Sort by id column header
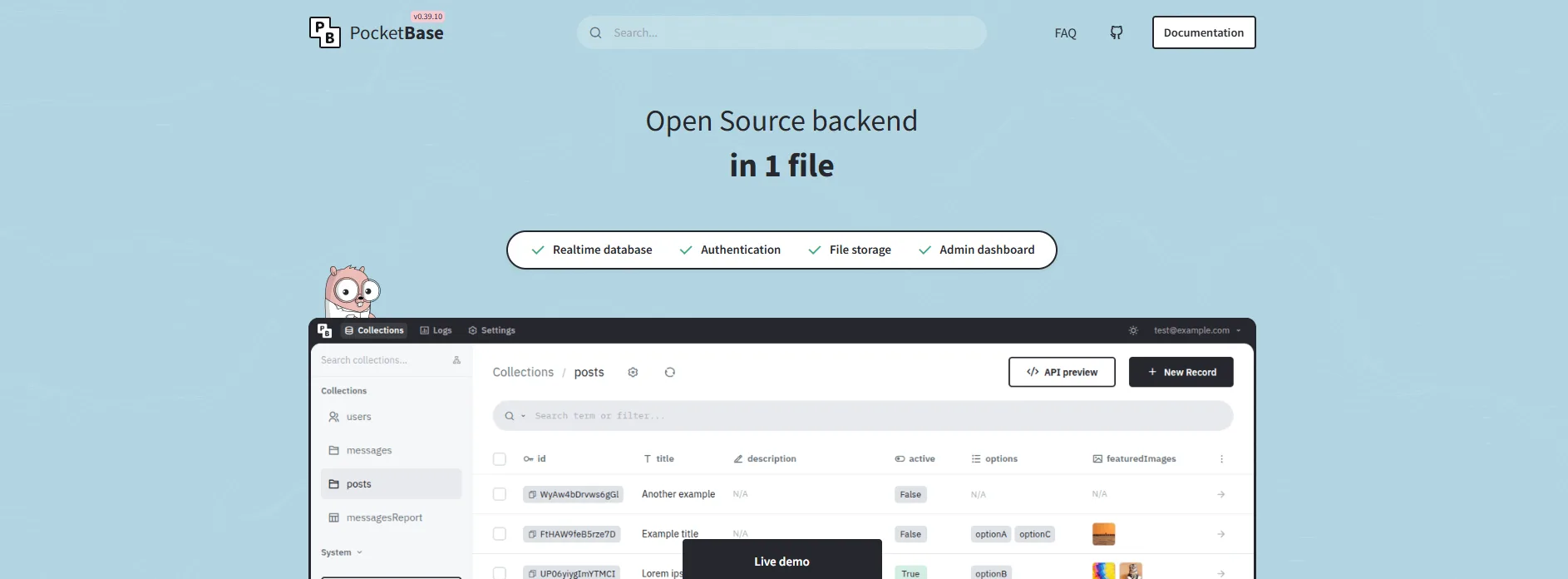1568x579 pixels. 535,458
